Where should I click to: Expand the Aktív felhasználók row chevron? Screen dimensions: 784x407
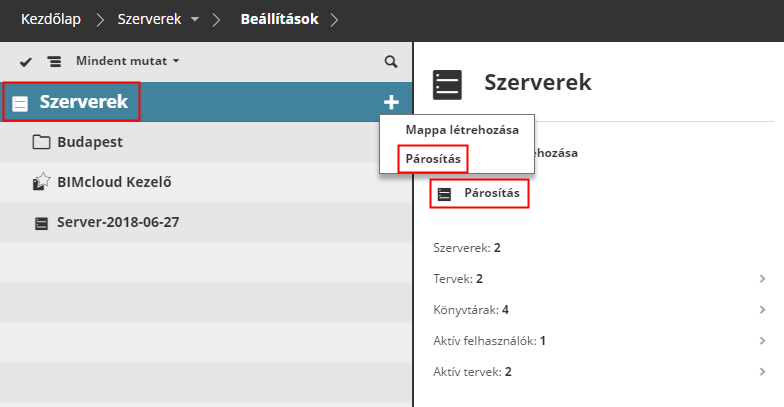[762, 341]
